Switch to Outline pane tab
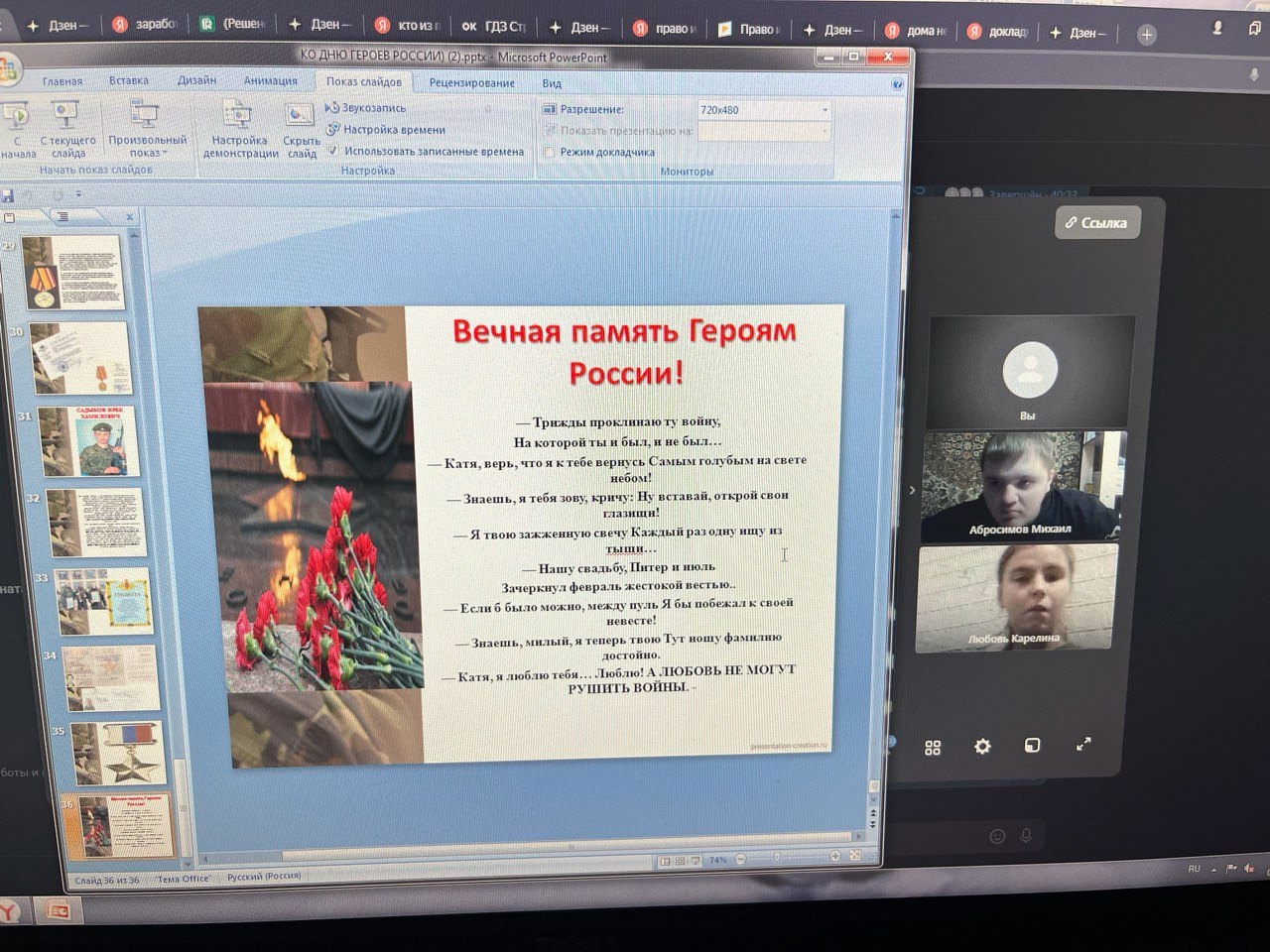This screenshot has width=1270, height=952. (63, 216)
